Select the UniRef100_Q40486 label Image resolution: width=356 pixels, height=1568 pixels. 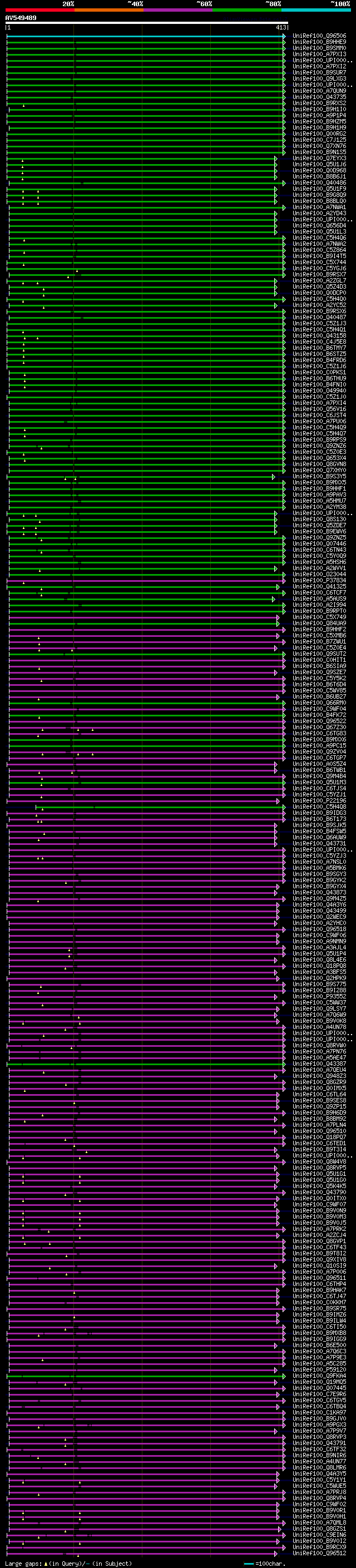(319, 182)
